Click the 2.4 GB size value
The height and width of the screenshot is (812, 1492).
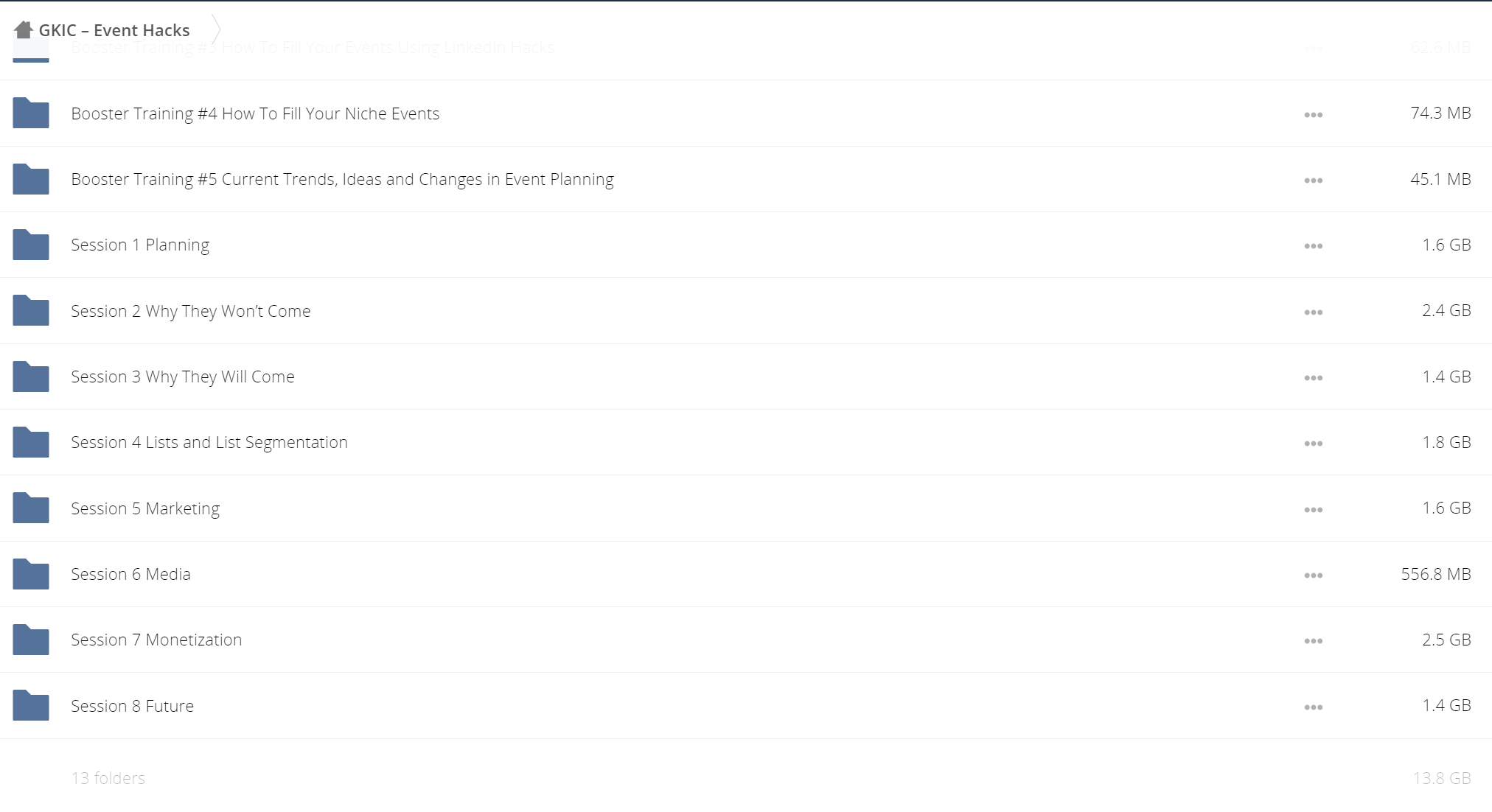[x=1446, y=310]
